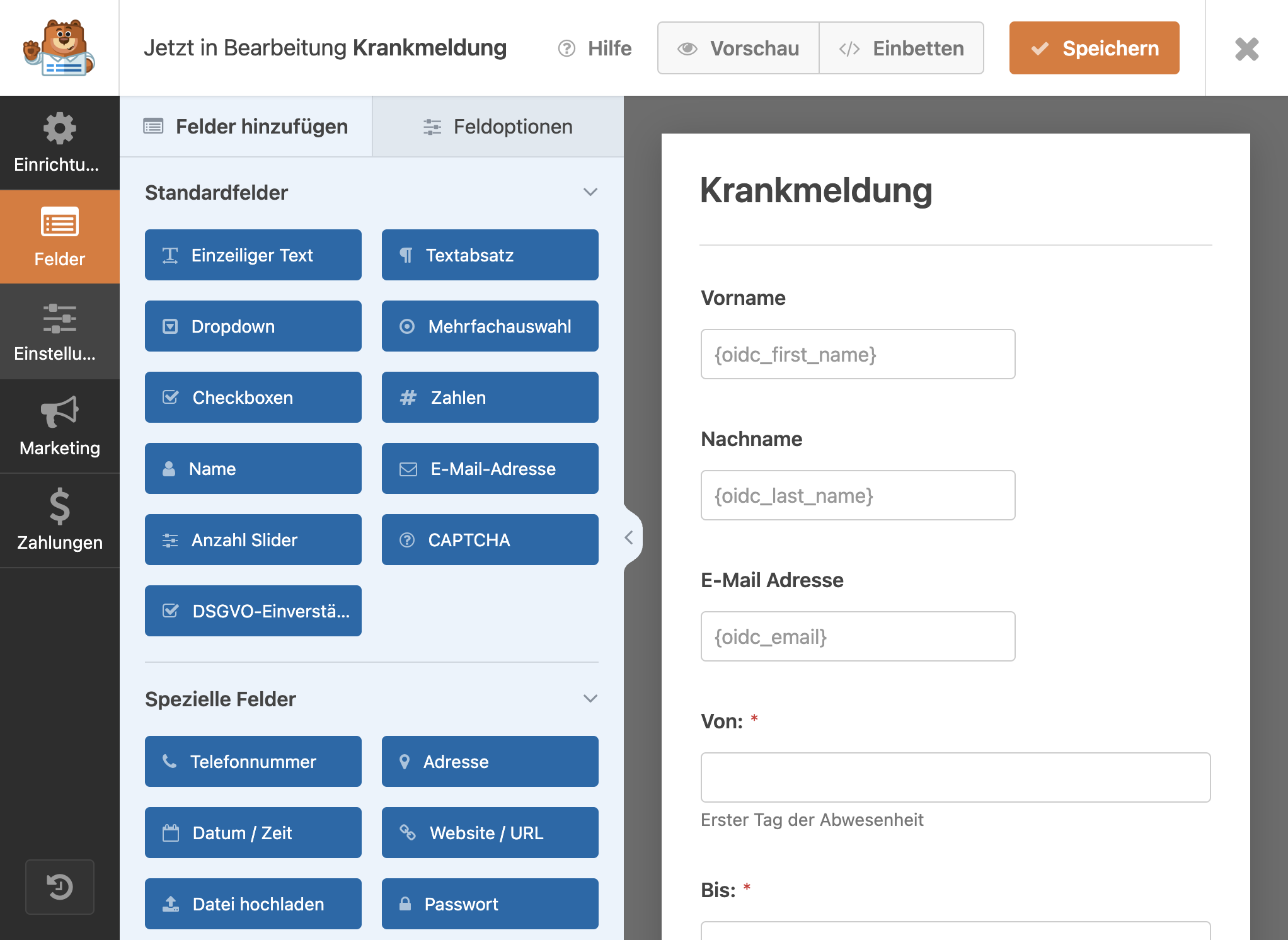Add a Passwort field
Screen dimensions: 1288x940
pos(490,904)
